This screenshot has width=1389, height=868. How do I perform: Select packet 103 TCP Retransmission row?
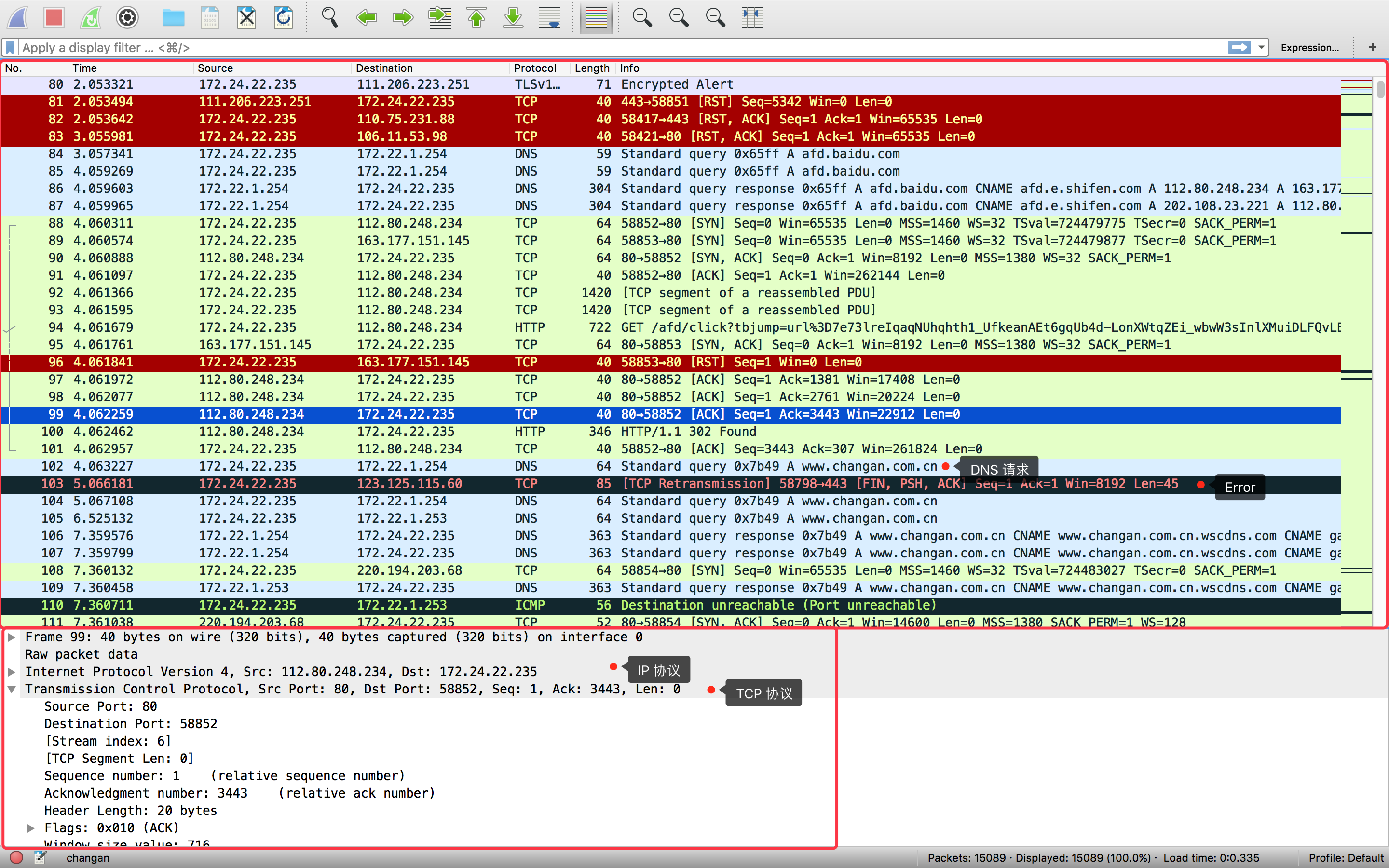click(671, 484)
